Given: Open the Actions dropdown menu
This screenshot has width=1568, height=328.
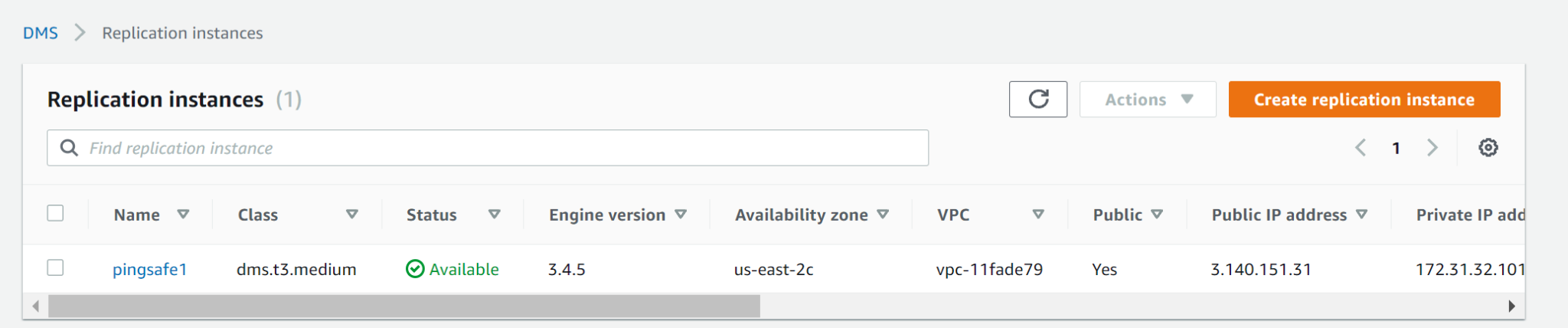Looking at the screenshot, I should pos(1148,100).
